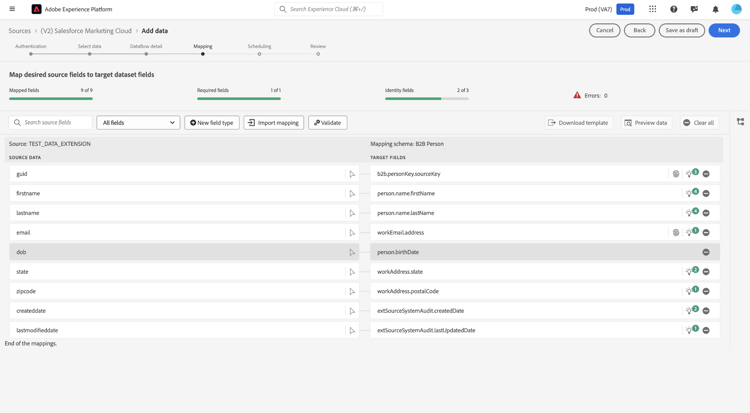Open data prep for firstname row
The width and height of the screenshot is (750, 413).
click(x=352, y=194)
